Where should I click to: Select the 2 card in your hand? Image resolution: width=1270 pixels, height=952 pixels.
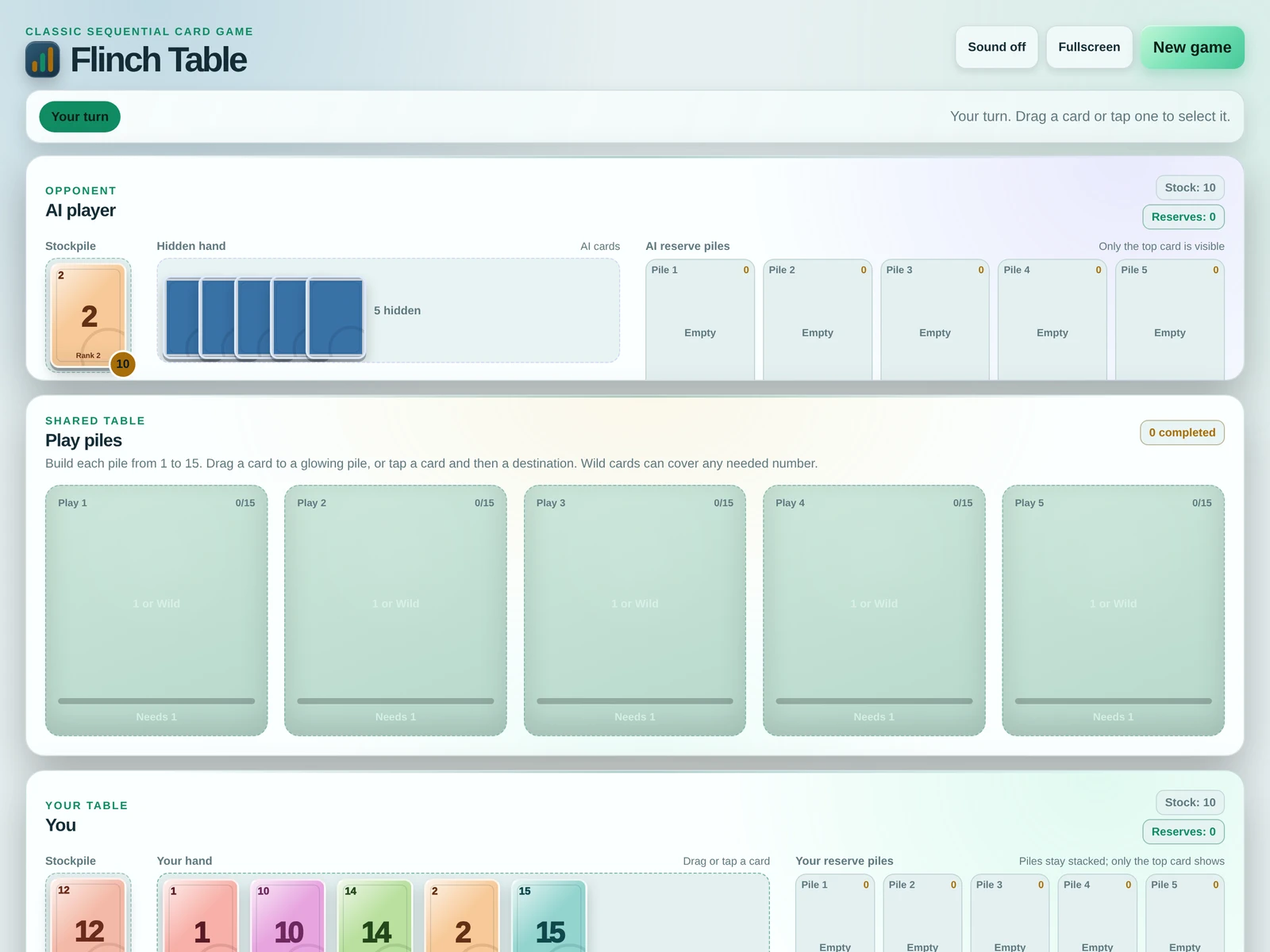463,916
